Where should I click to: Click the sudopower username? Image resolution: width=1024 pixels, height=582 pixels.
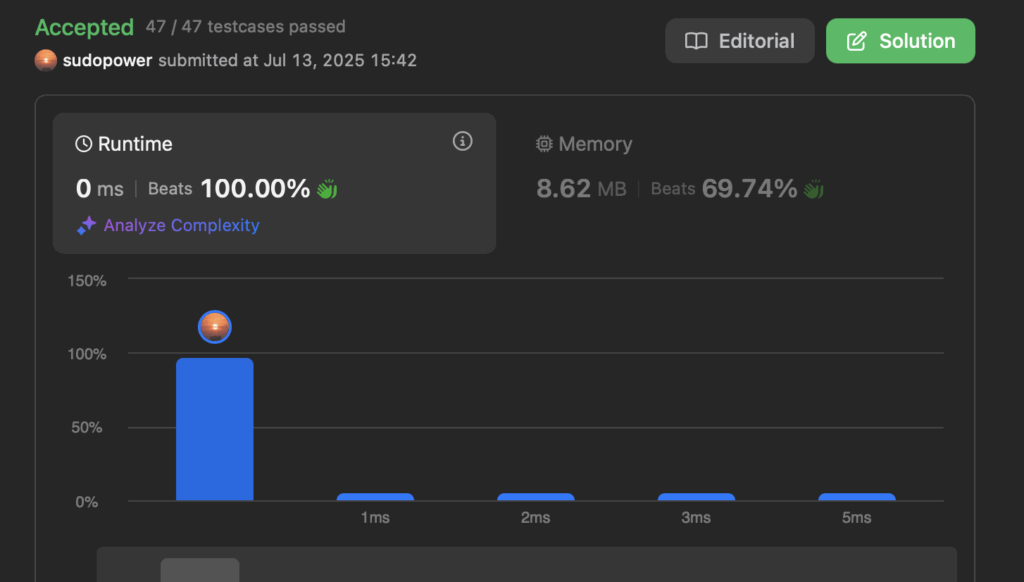(107, 60)
